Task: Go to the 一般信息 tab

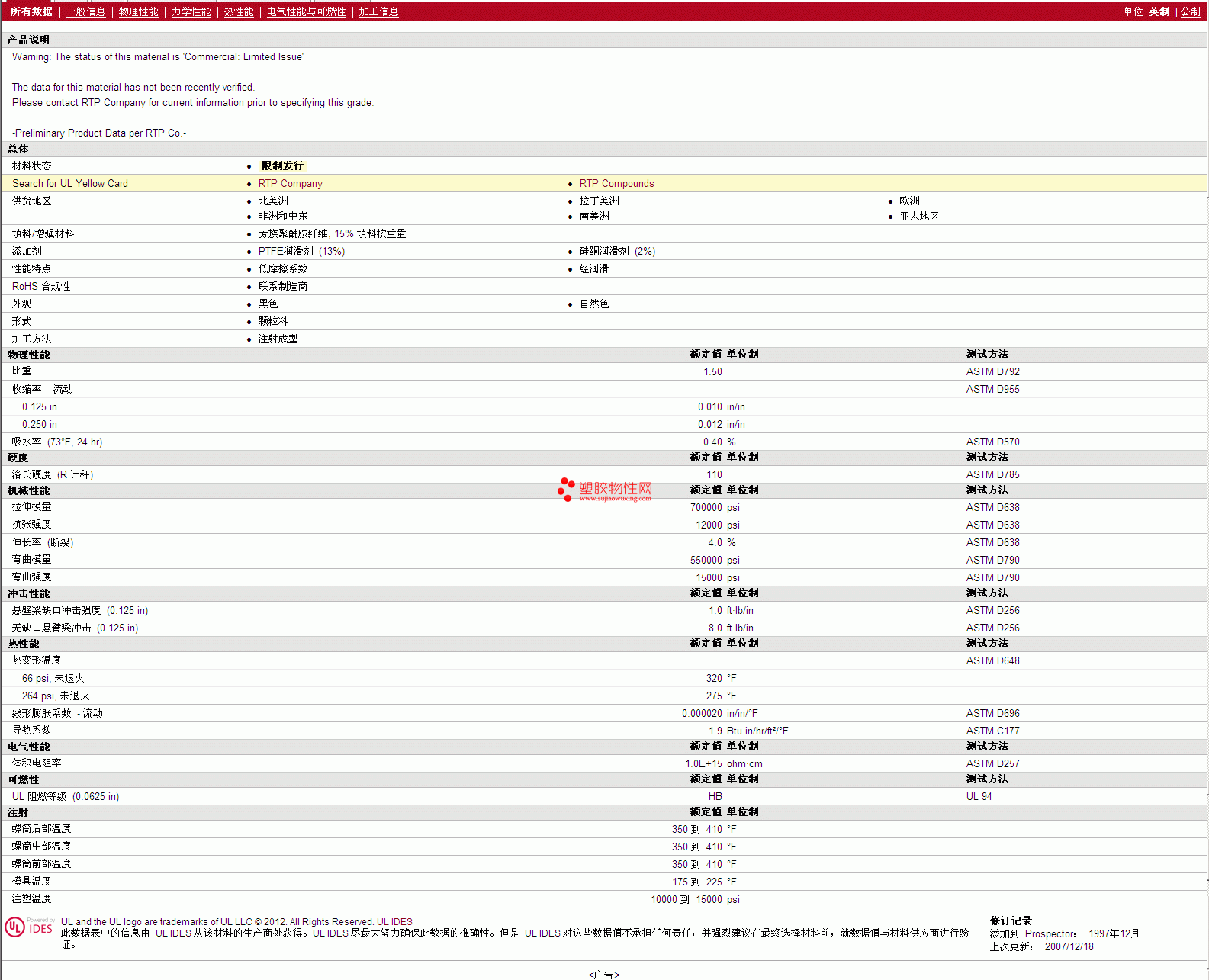Action: (85, 11)
